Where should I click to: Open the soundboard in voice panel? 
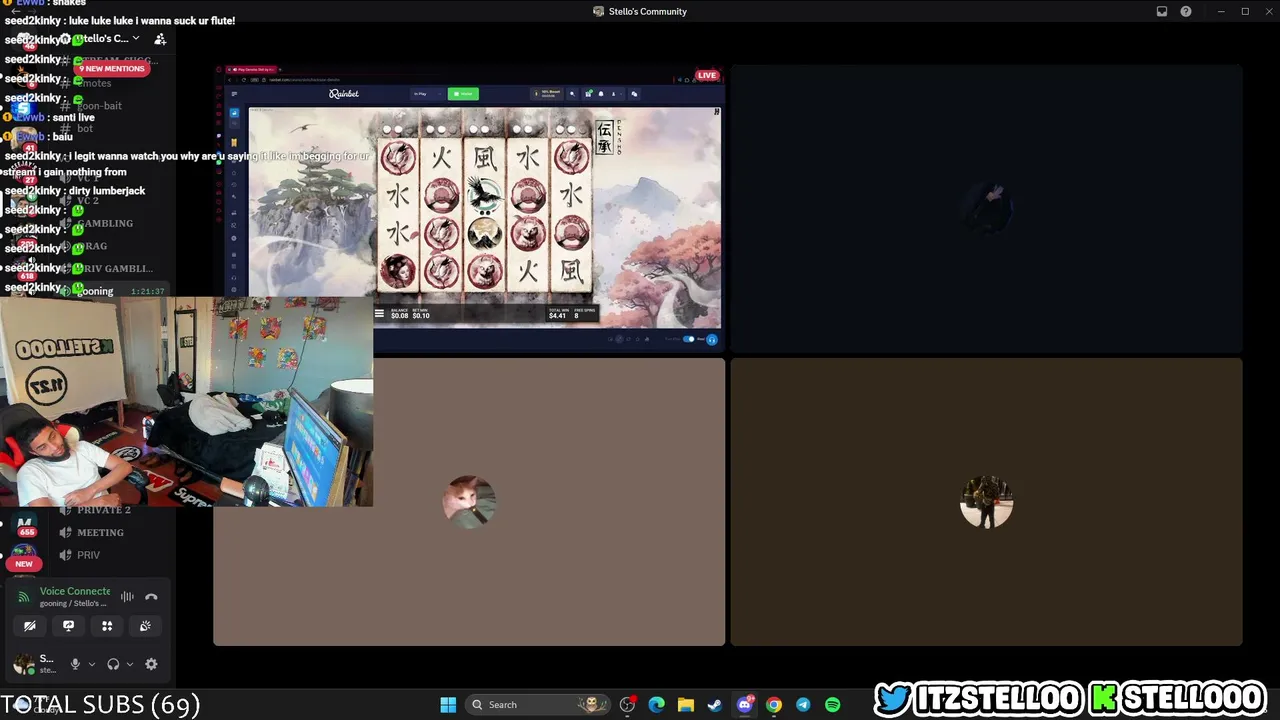click(145, 626)
